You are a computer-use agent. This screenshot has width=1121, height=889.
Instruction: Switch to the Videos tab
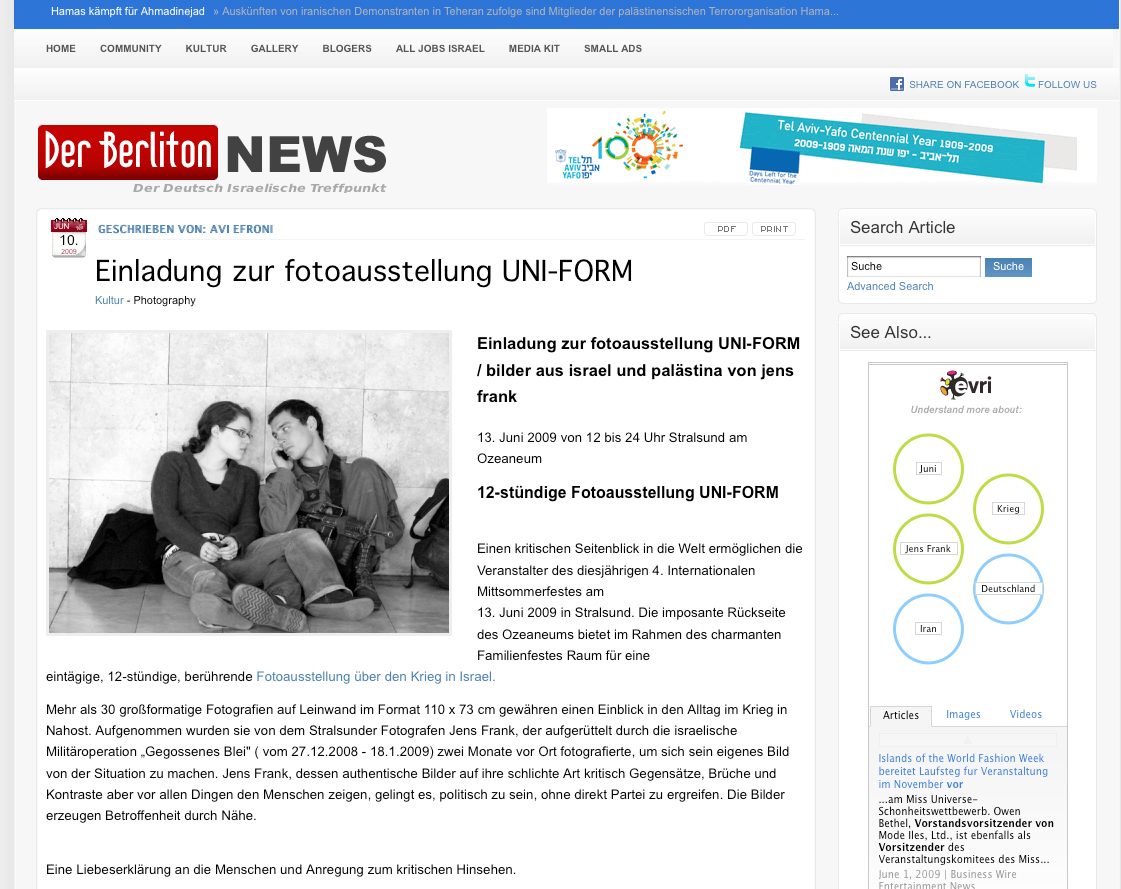pos(1025,715)
